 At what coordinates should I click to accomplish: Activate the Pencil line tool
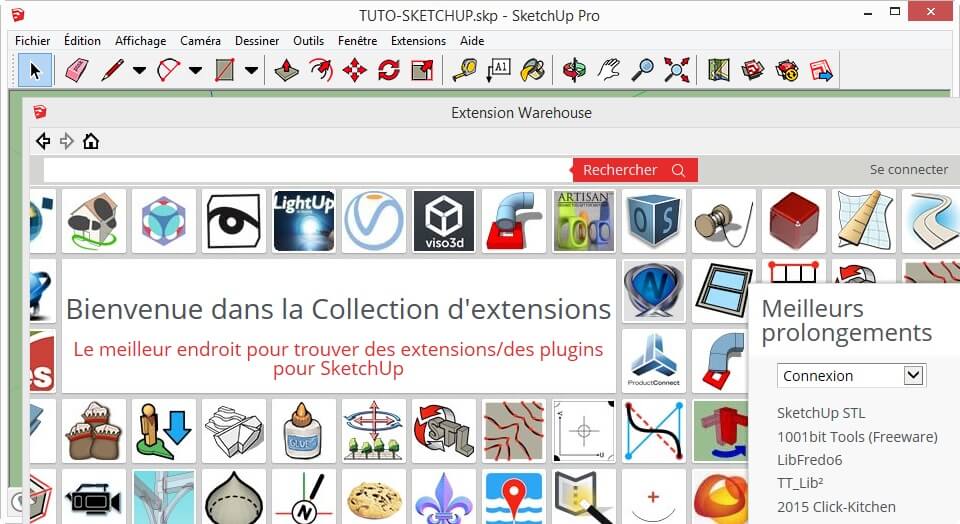coord(112,70)
